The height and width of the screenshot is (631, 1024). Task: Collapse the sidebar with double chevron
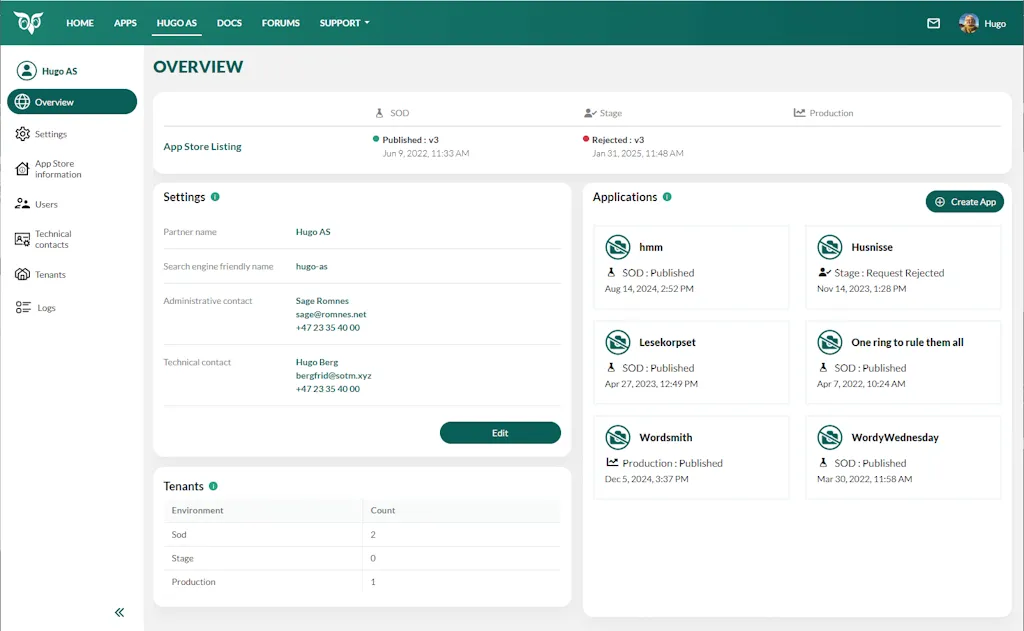click(119, 612)
